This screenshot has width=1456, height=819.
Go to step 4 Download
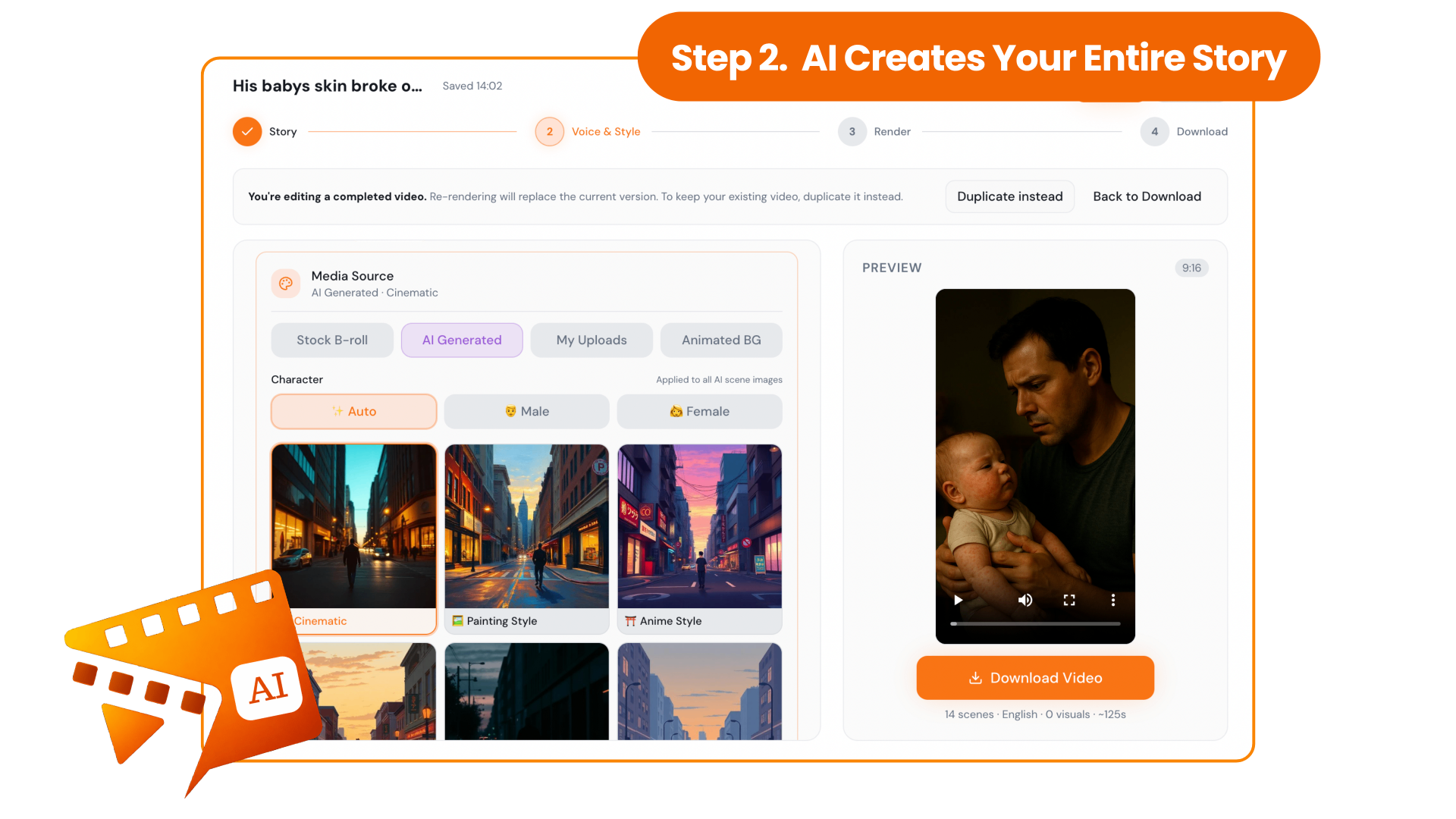click(x=1184, y=131)
